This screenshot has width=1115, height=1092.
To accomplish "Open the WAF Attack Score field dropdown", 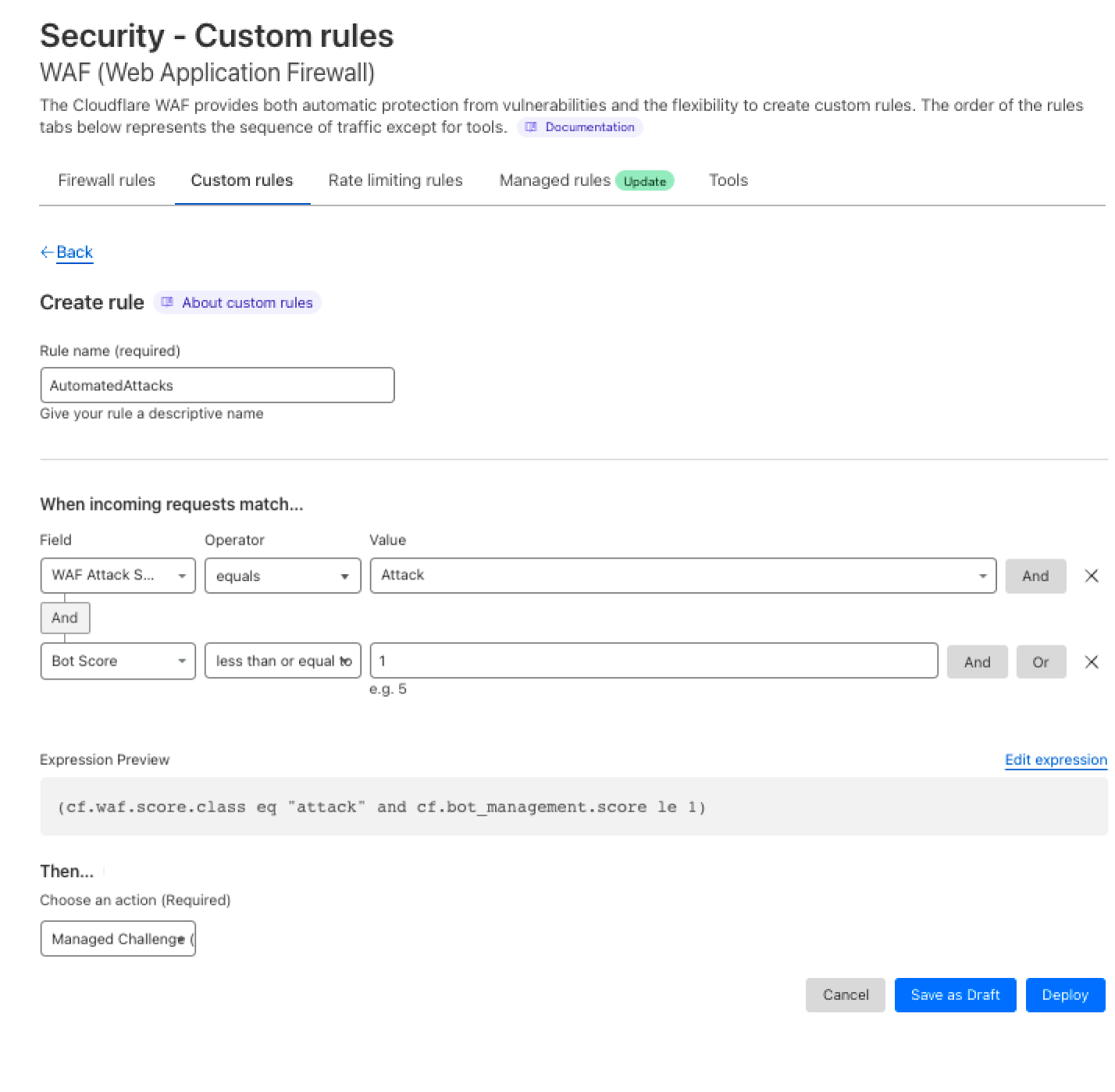I will [x=118, y=576].
